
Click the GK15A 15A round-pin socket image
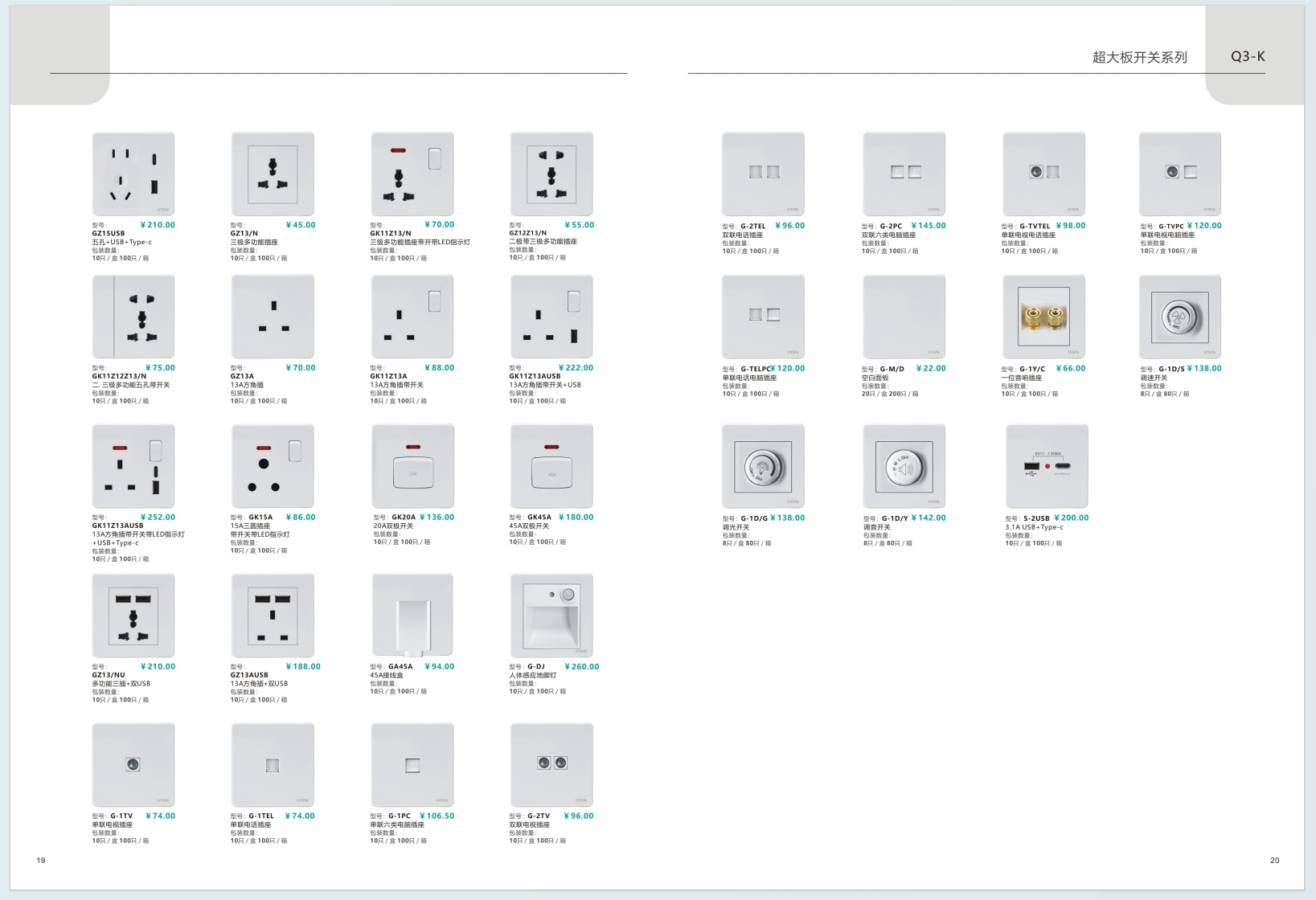(x=273, y=466)
